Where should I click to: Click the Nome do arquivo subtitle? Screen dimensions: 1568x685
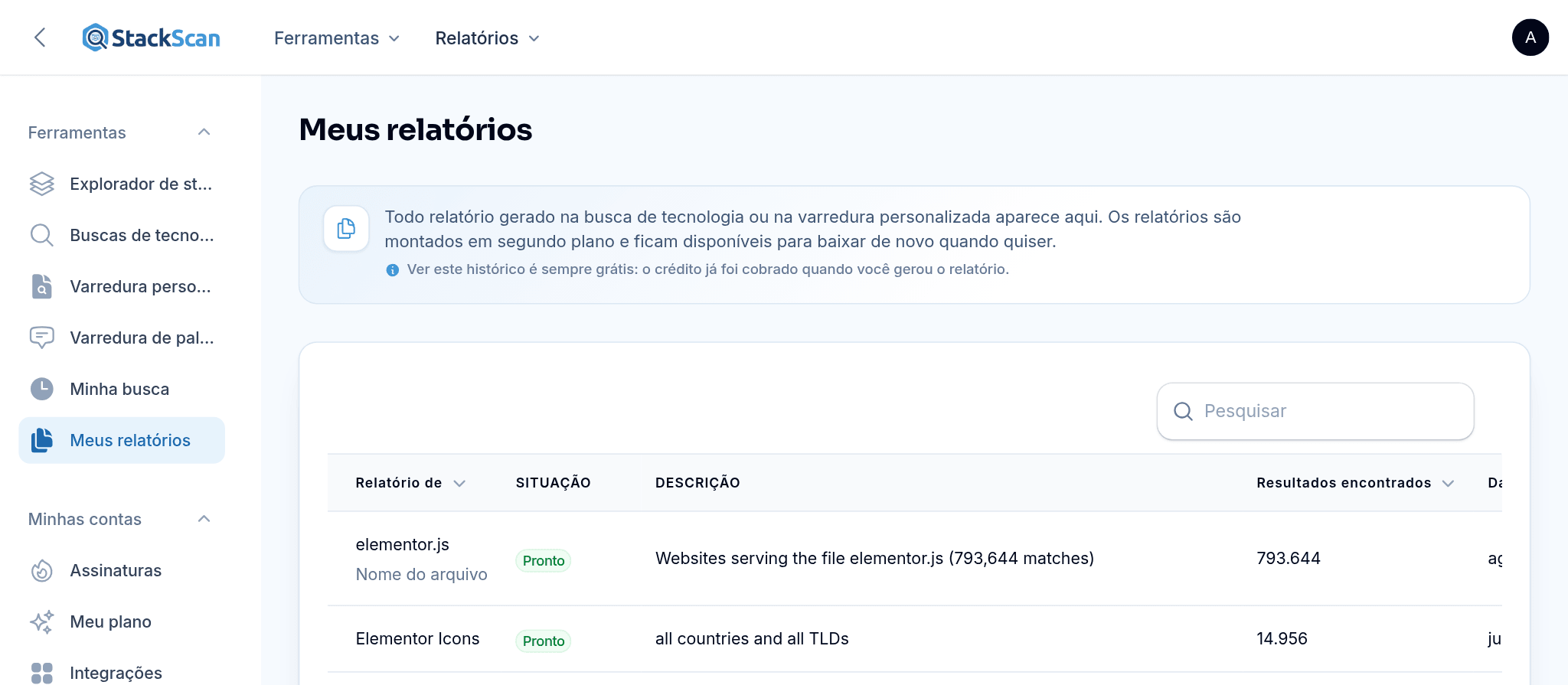tap(421, 575)
